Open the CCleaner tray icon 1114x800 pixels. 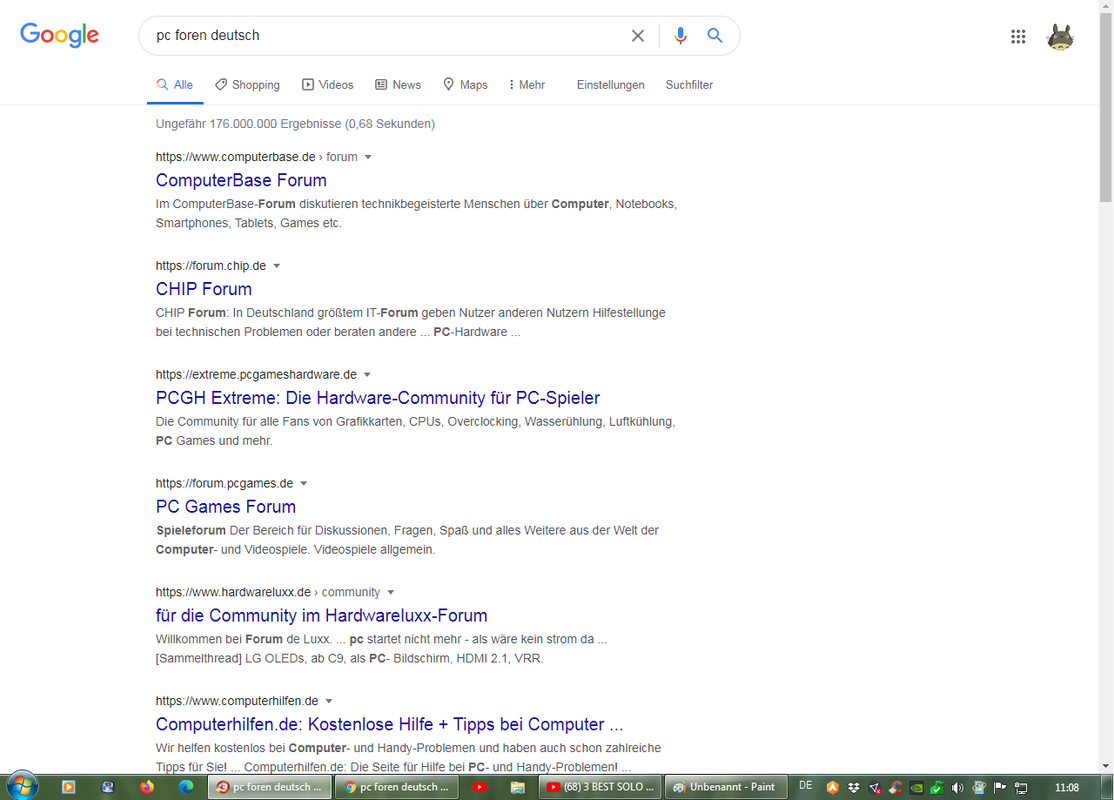click(895, 787)
